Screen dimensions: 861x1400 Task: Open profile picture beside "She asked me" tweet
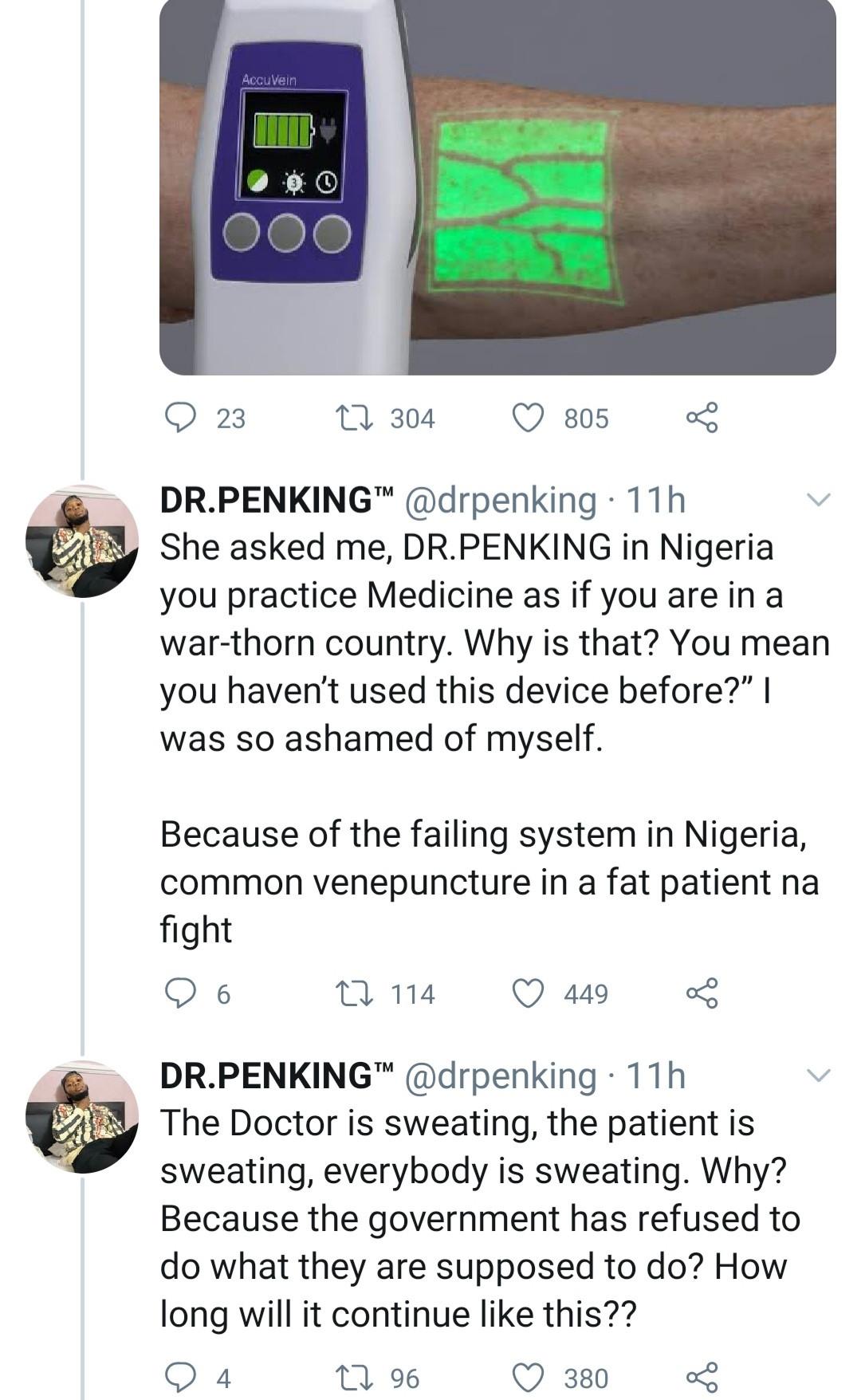tap(82, 541)
